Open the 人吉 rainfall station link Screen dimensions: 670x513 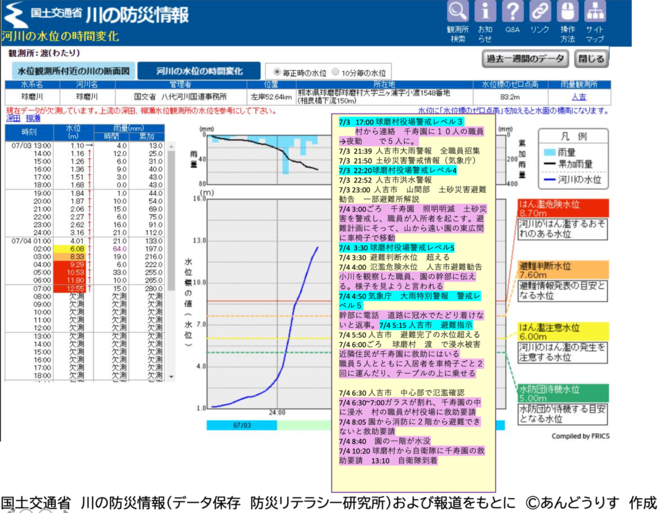(x=578, y=97)
